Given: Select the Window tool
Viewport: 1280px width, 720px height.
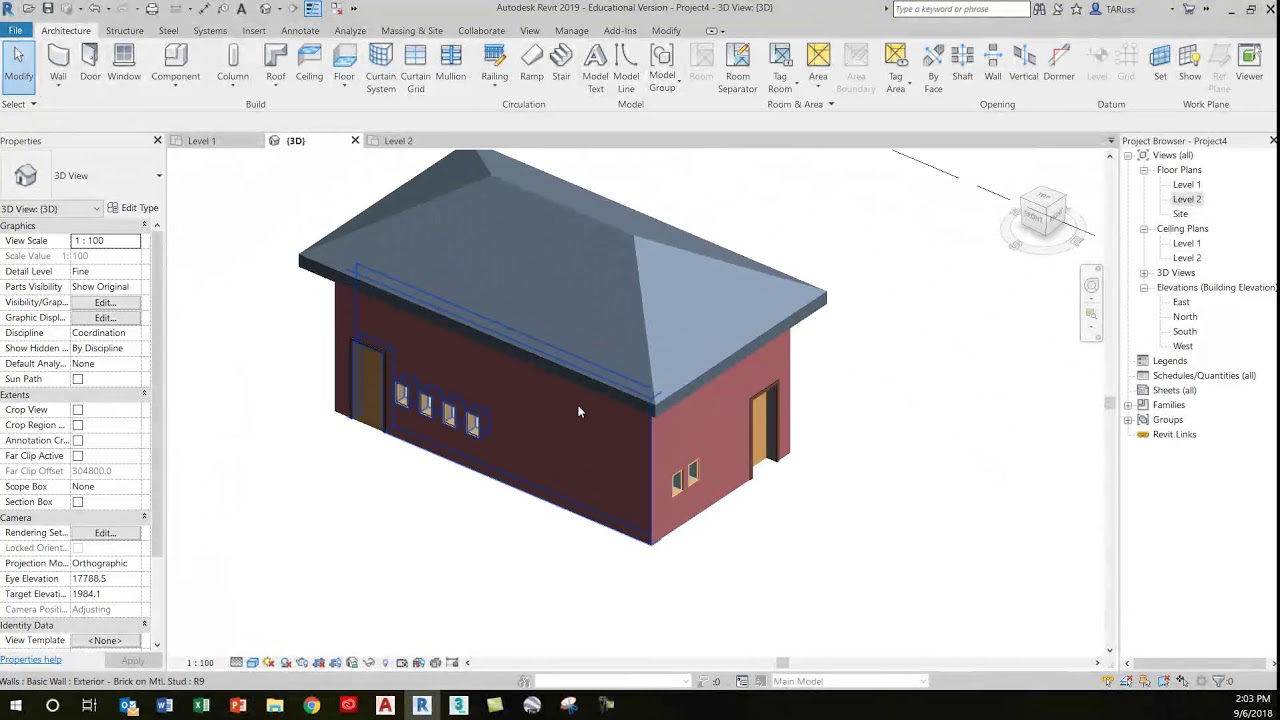Looking at the screenshot, I should point(124,62).
